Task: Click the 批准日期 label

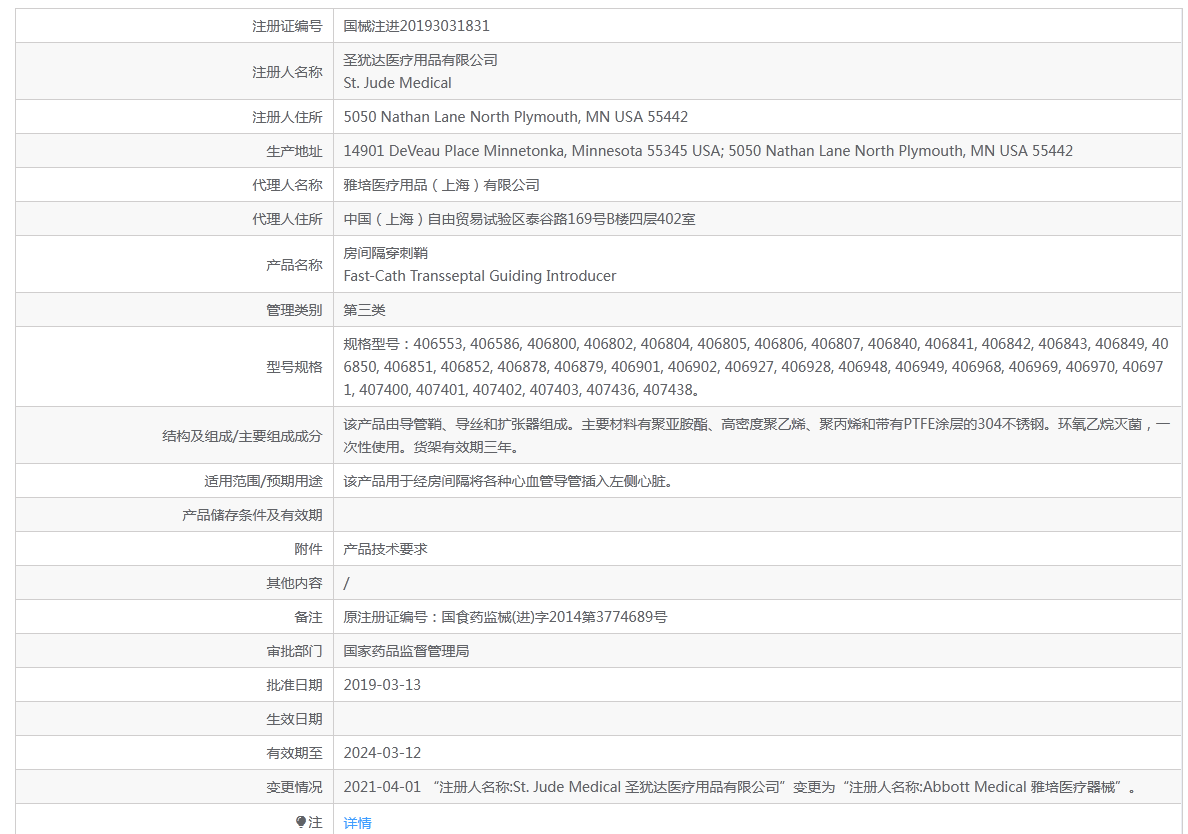Action: coord(294,686)
